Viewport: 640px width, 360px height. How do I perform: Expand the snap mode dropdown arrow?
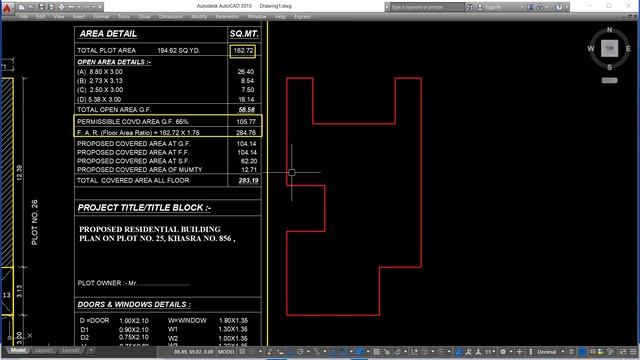(x=260, y=351)
